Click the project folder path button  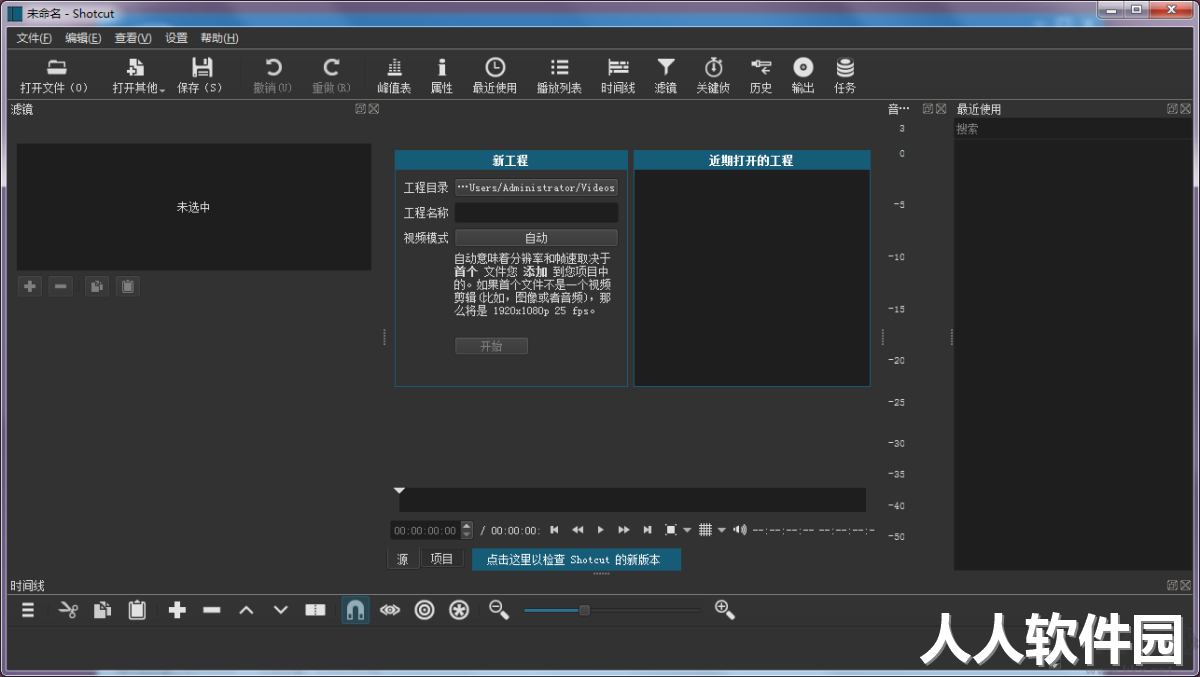[536, 187]
